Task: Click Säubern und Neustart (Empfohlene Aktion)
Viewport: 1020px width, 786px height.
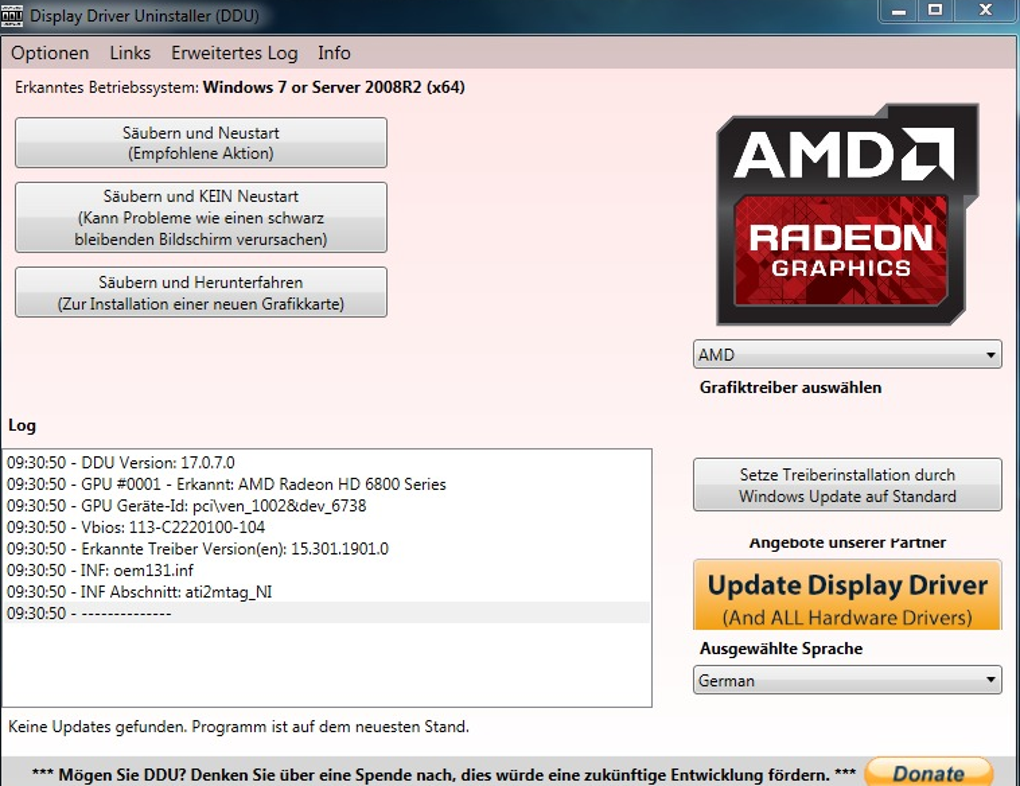Action: coord(200,142)
